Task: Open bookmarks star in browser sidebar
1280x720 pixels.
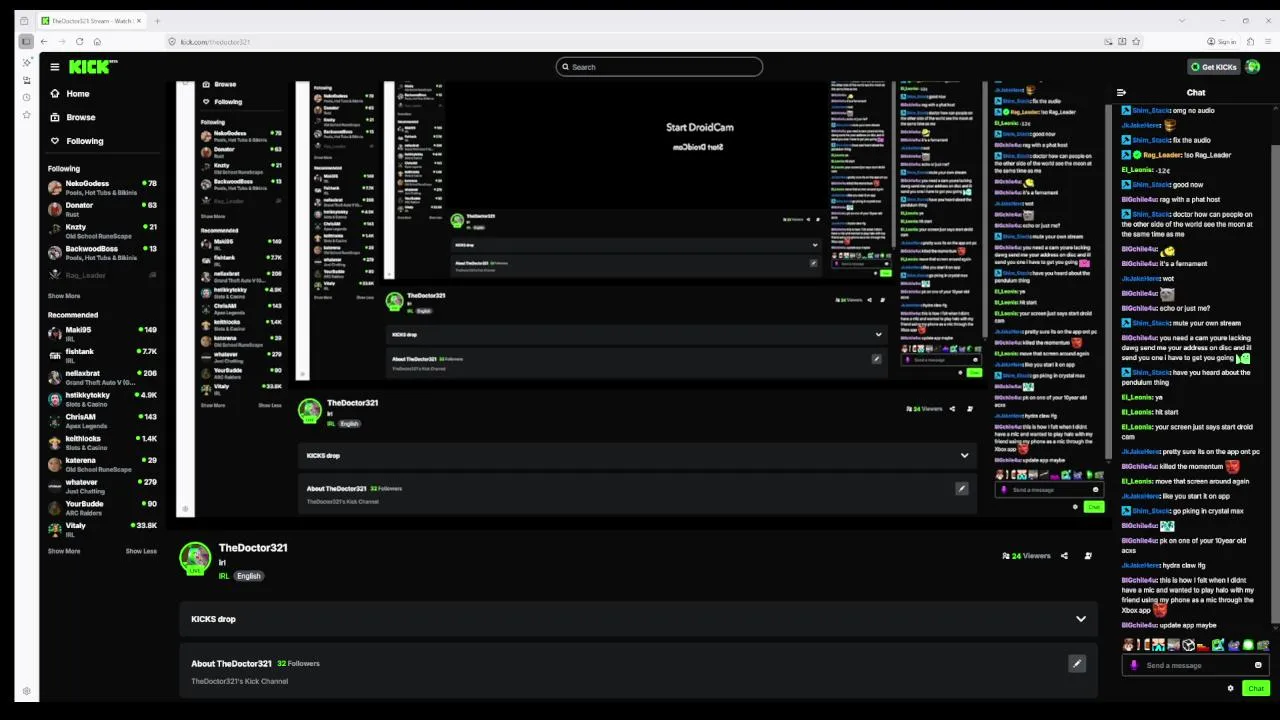Action: [x=26, y=115]
